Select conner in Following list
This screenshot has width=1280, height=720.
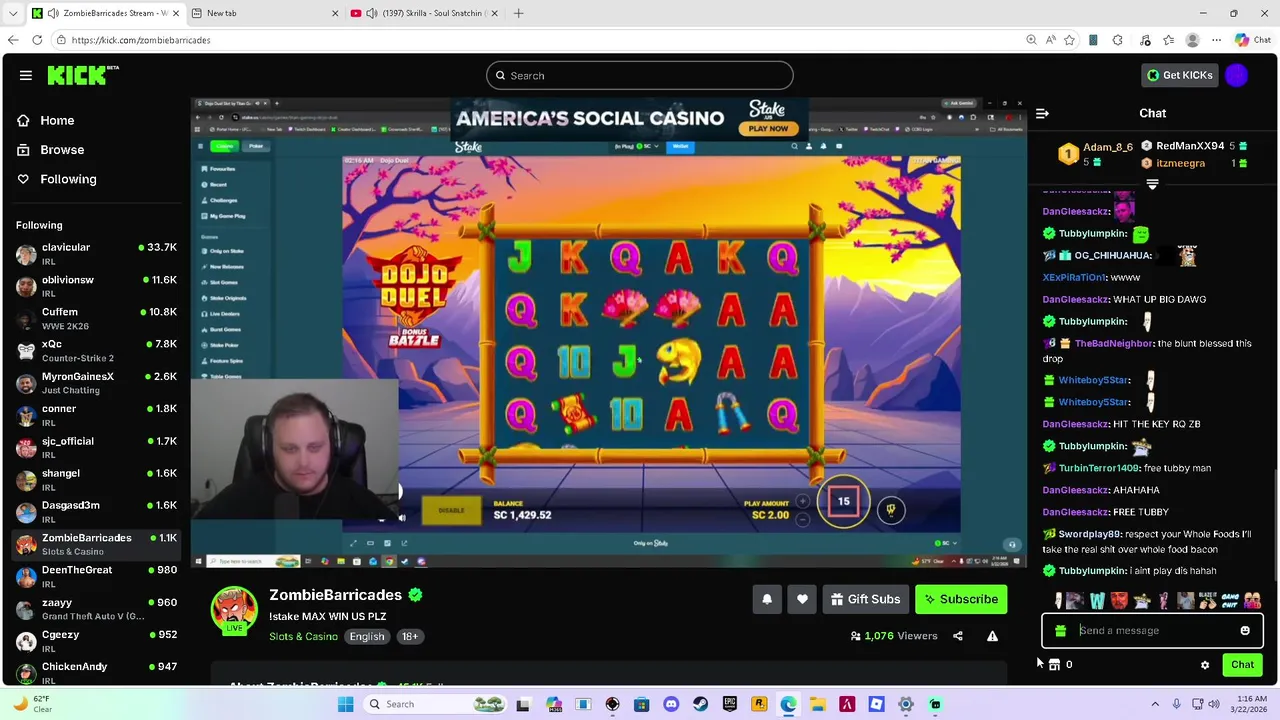[x=97, y=415]
